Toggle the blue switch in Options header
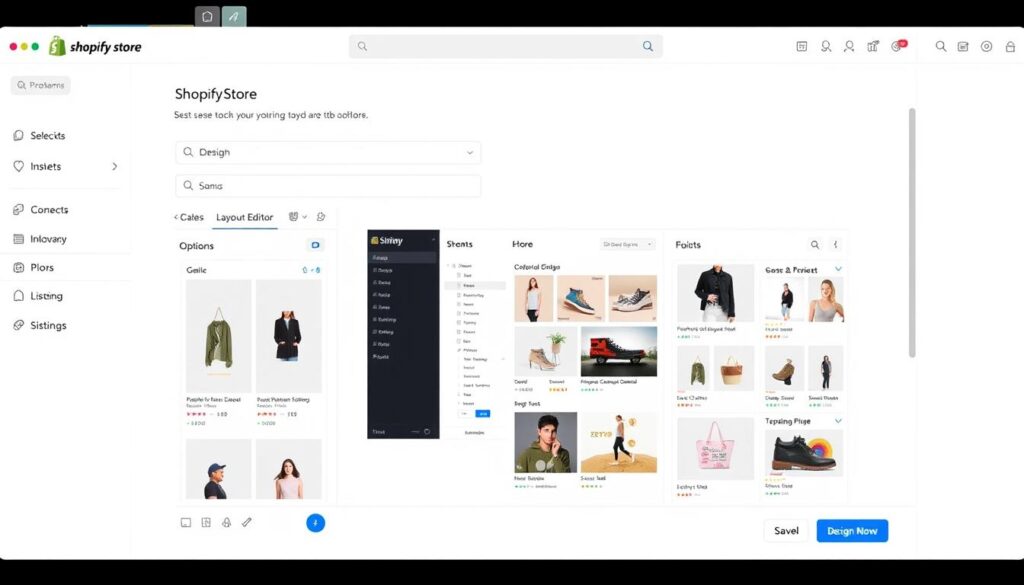Viewport: 1024px width, 585px height. [315, 245]
